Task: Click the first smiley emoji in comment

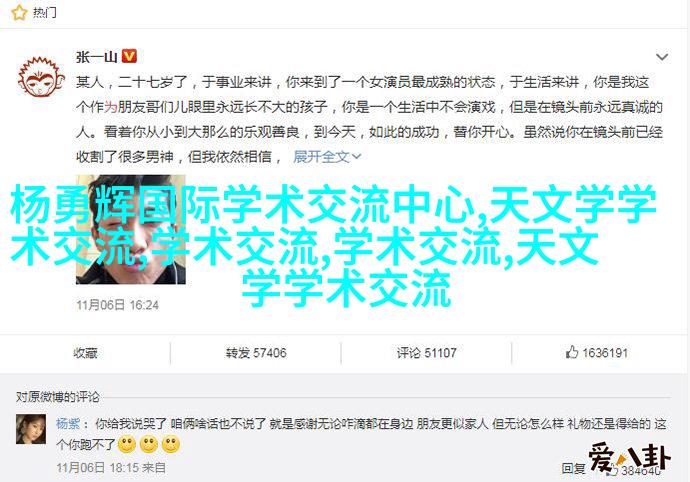Action: (x=127, y=445)
